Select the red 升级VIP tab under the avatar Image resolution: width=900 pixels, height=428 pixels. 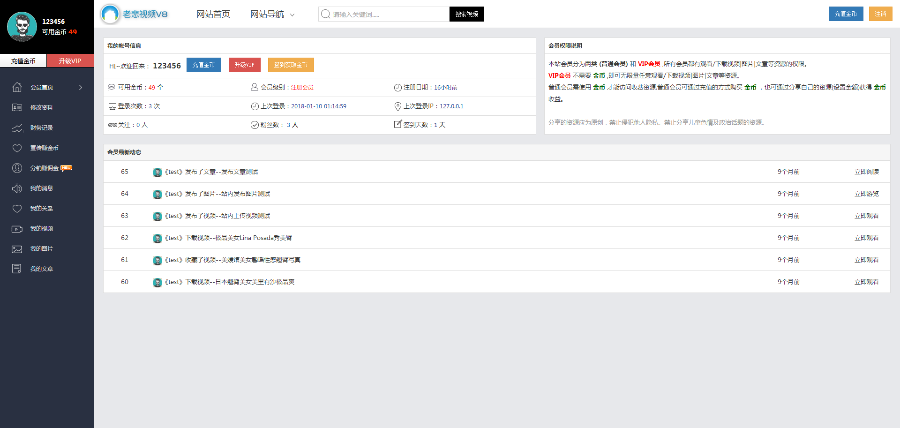(x=71, y=61)
